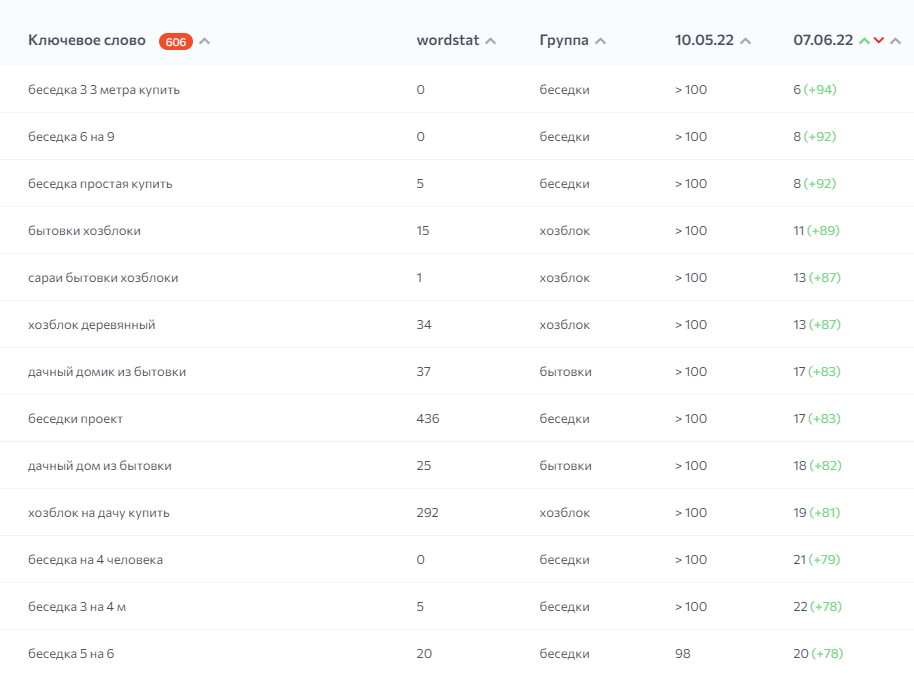The image size is (914, 673).
Task: Click the 98 value in the 10.05.22 column
Action: coord(683,654)
